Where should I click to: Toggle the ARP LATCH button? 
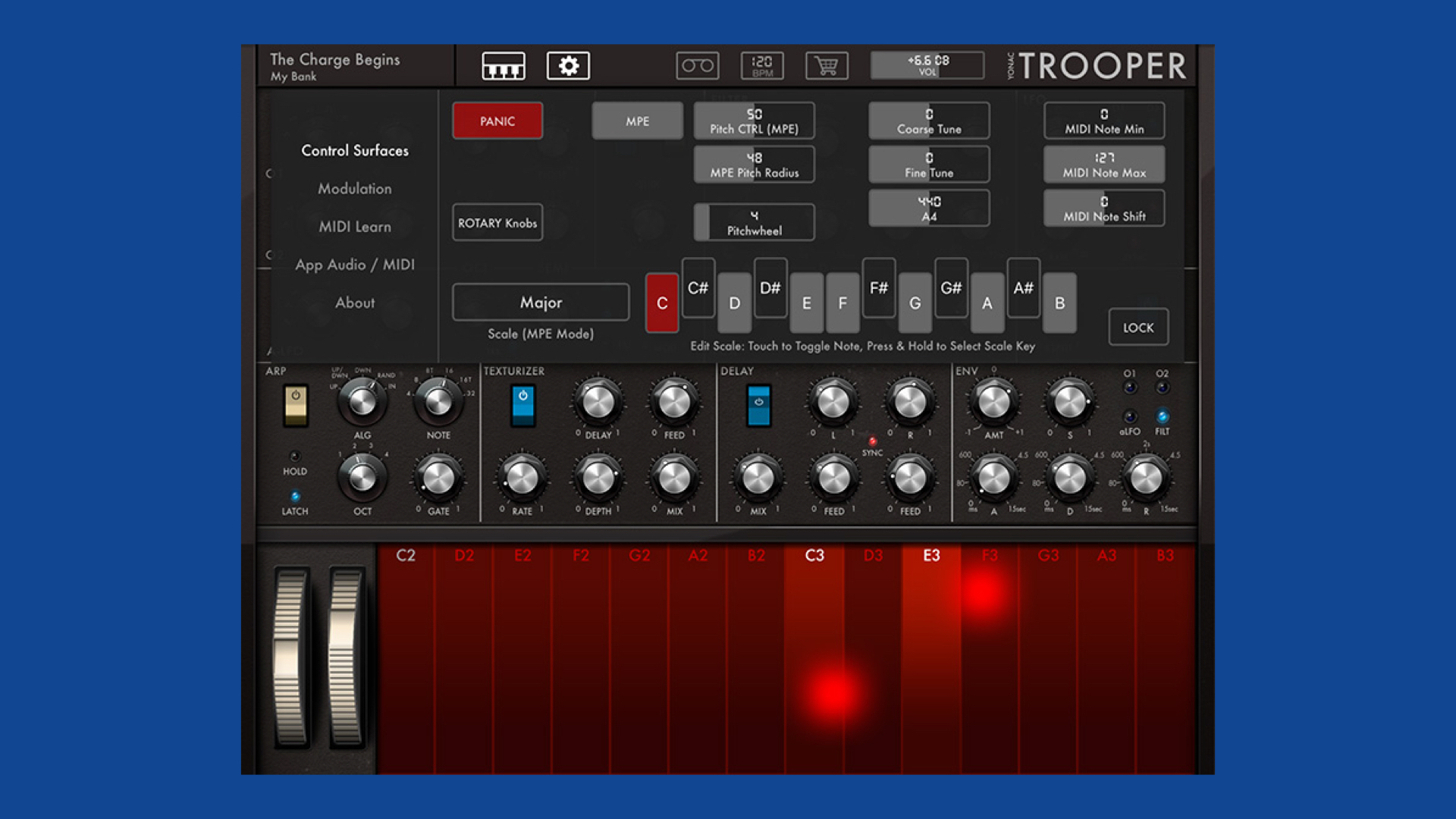click(x=295, y=497)
